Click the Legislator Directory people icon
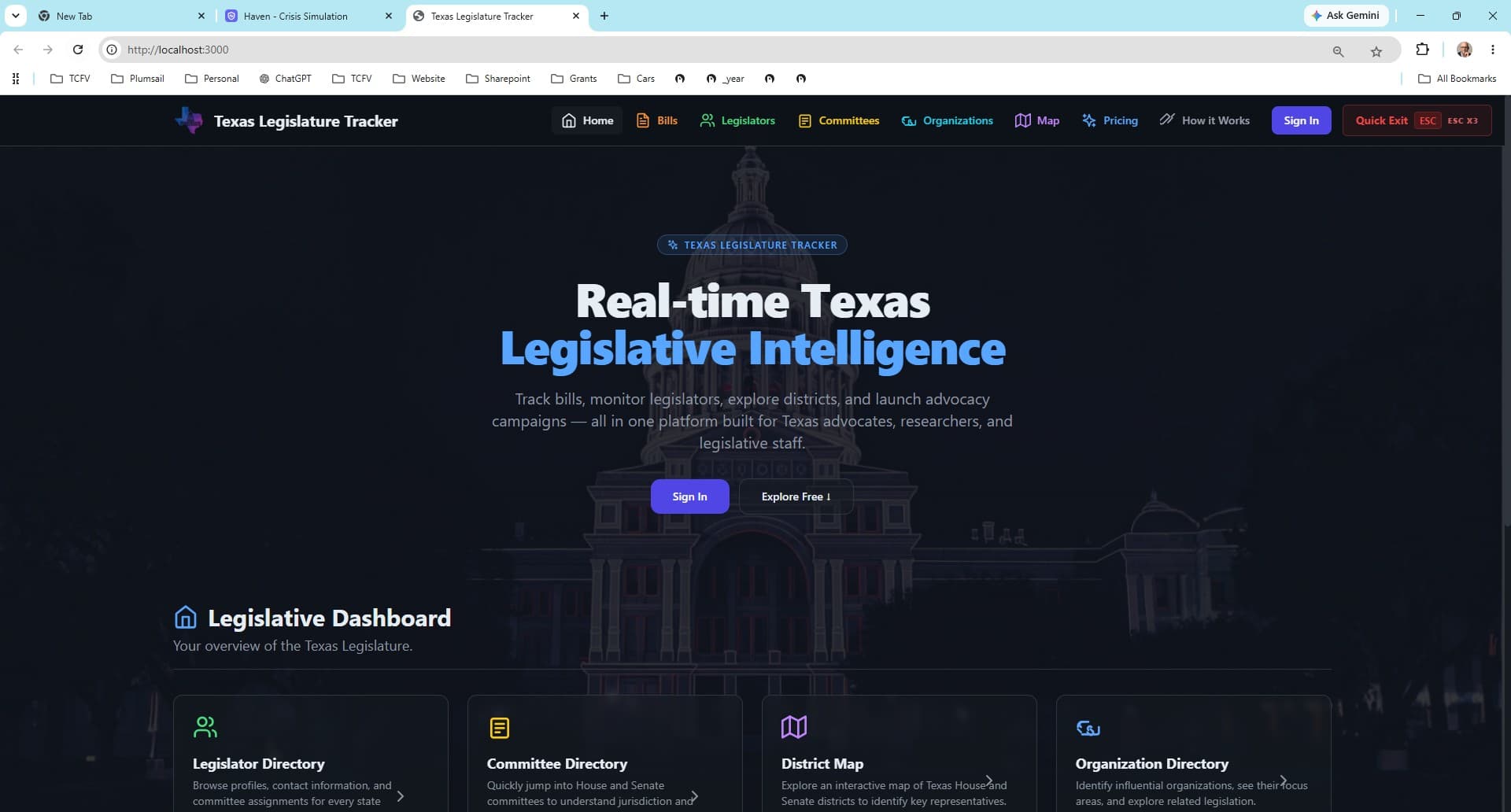The height and width of the screenshot is (812, 1511). click(205, 727)
